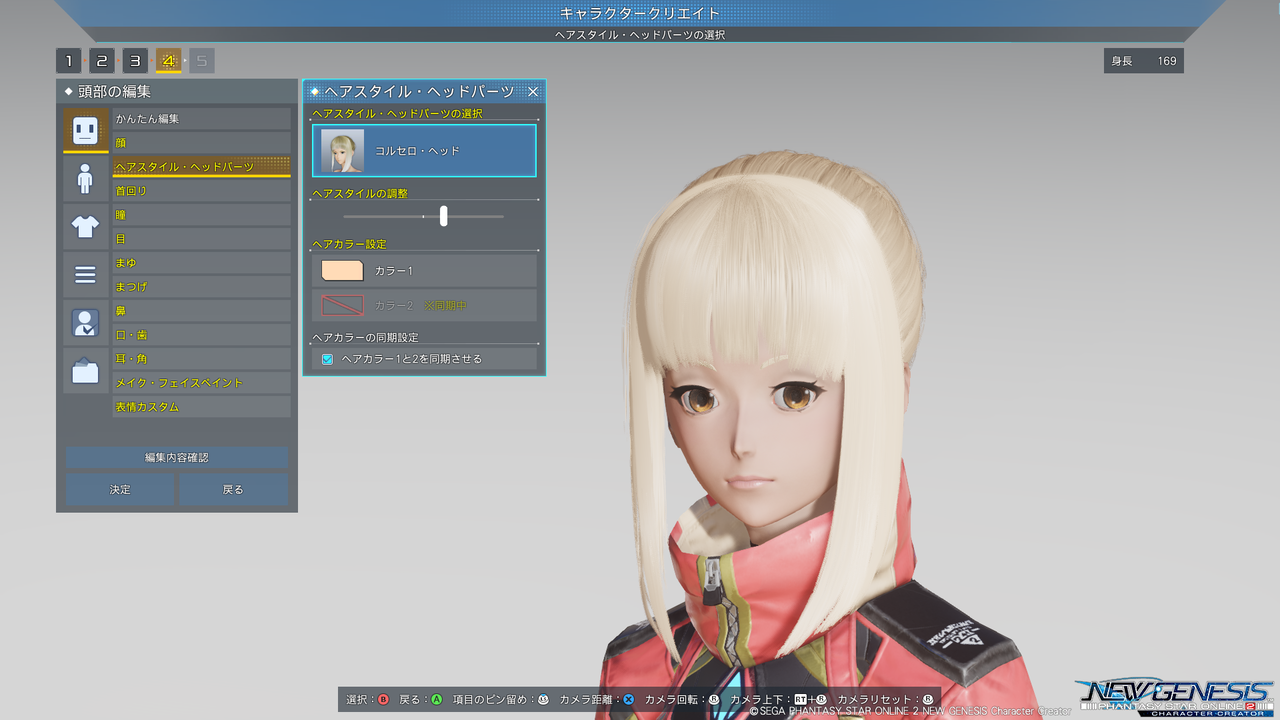1280x720 pixels.
Task: Click the ヘアカラーの同期設定 section label
Action: point(366,338)
